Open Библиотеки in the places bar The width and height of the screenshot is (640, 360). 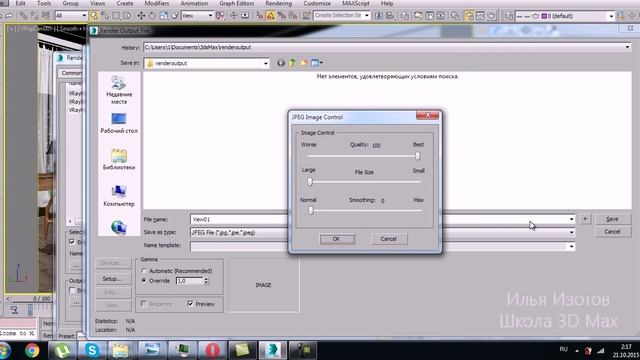pyautogui.click(x=119, y=160)
